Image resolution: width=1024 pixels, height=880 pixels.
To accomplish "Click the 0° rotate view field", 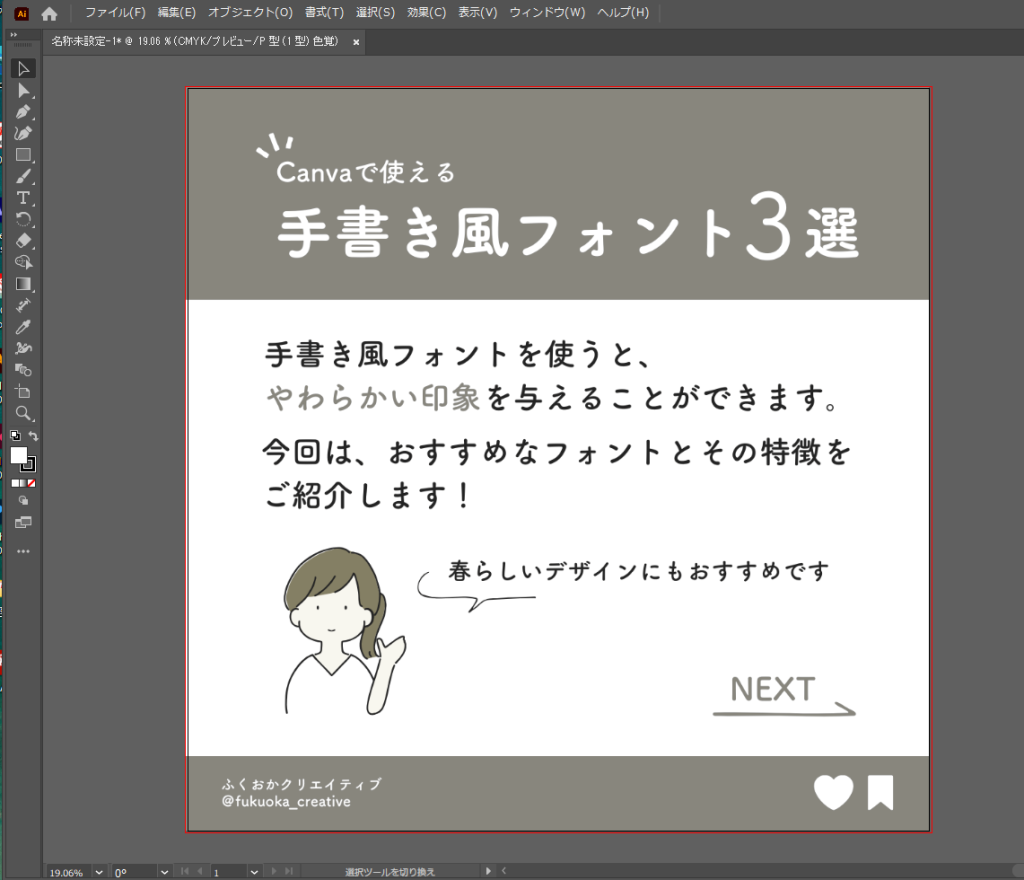I will (135, 872).
